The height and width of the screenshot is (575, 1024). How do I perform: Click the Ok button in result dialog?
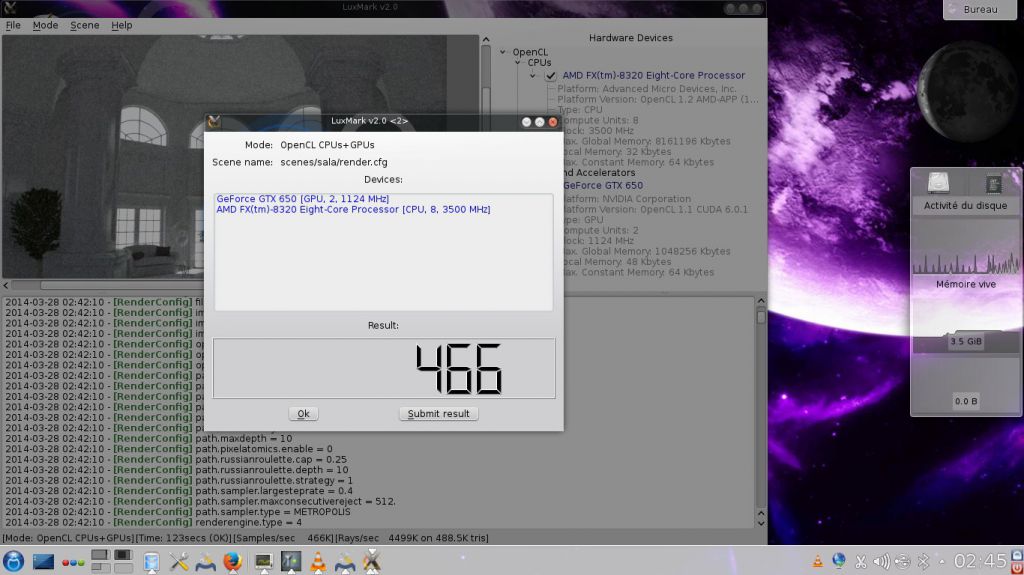coord(304,414)
